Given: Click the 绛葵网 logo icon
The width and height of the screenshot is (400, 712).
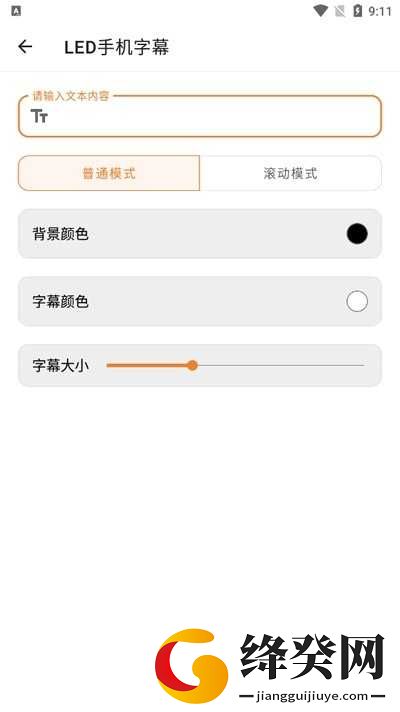Looking at the screenshot, I should 191,666.
